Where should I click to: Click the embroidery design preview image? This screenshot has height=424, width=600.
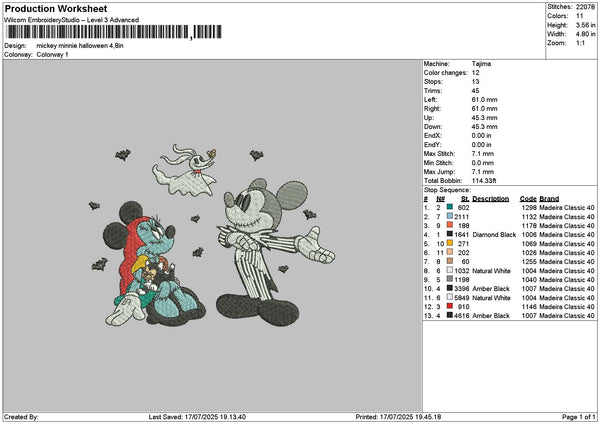point(212,235)
